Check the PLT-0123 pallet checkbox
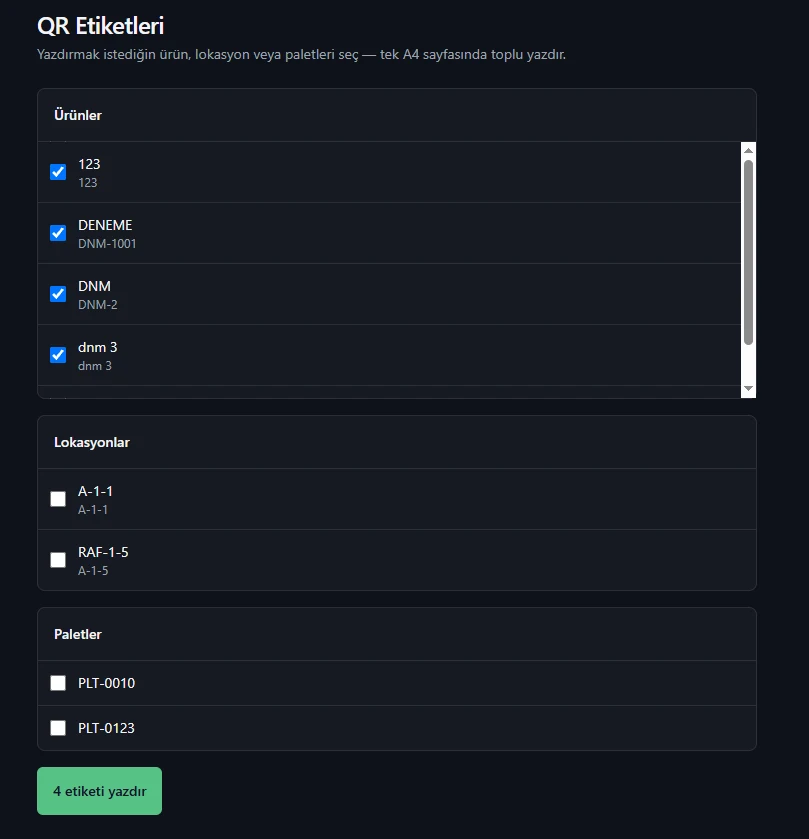Image resolution: width=809 pixels, height=839 pixels. click(x=58, y=728)
